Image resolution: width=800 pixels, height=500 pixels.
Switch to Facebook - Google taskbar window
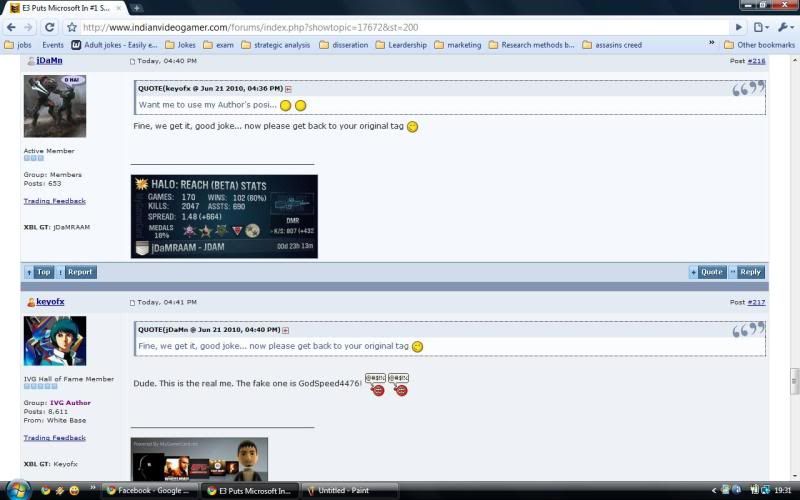point(152,491)
